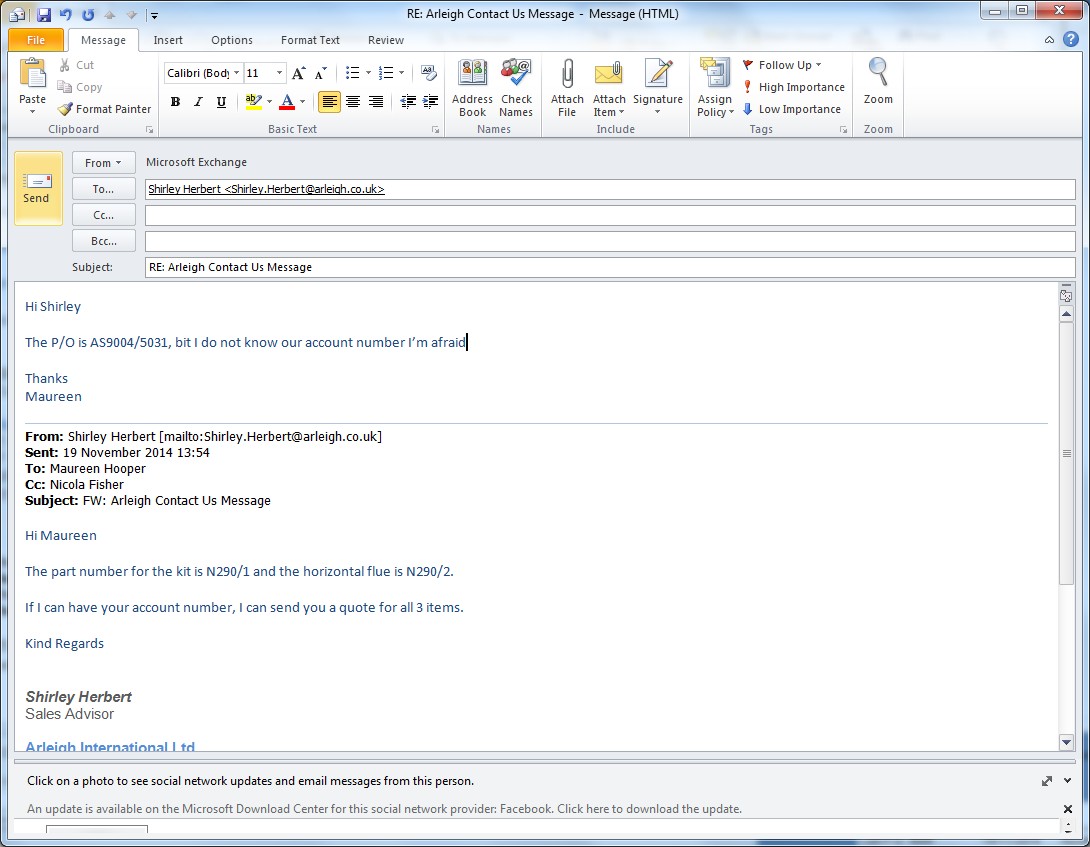The height and width of the screenshot is (847, 1090).
Task: Open the font name dropdown Calibri
Action: [236, 73]
